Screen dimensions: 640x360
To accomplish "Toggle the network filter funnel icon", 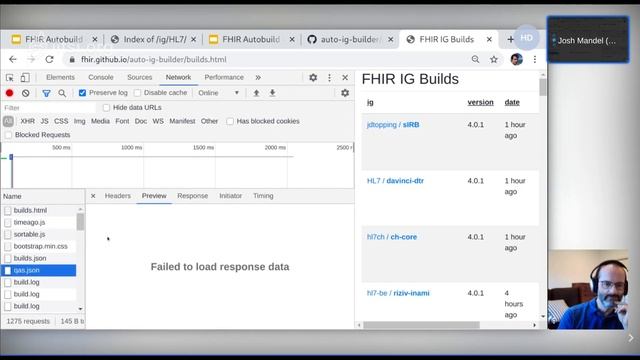I will [x=46, y=93].
